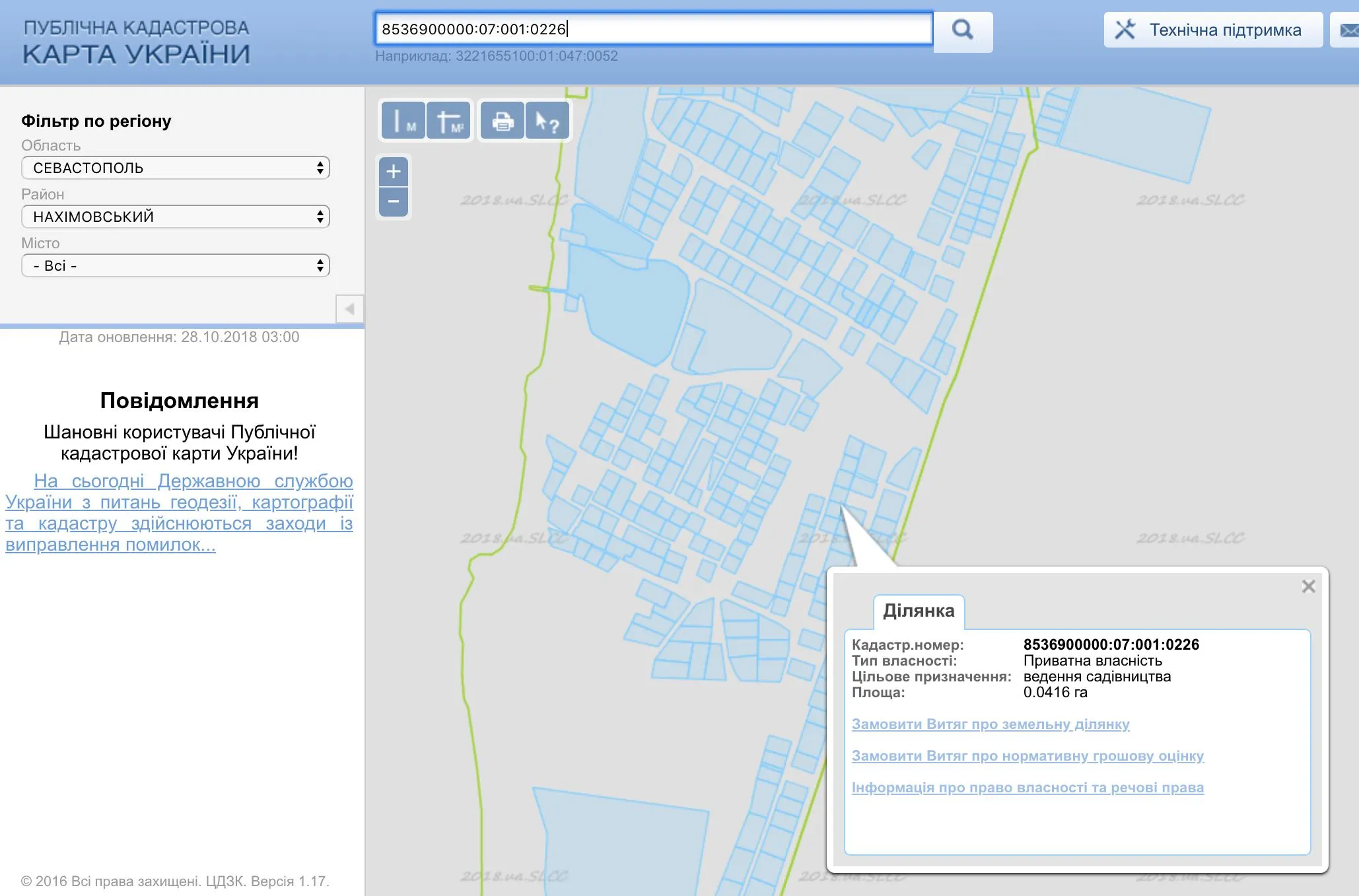Open the Повідомлення notice link text

point(180,513)
